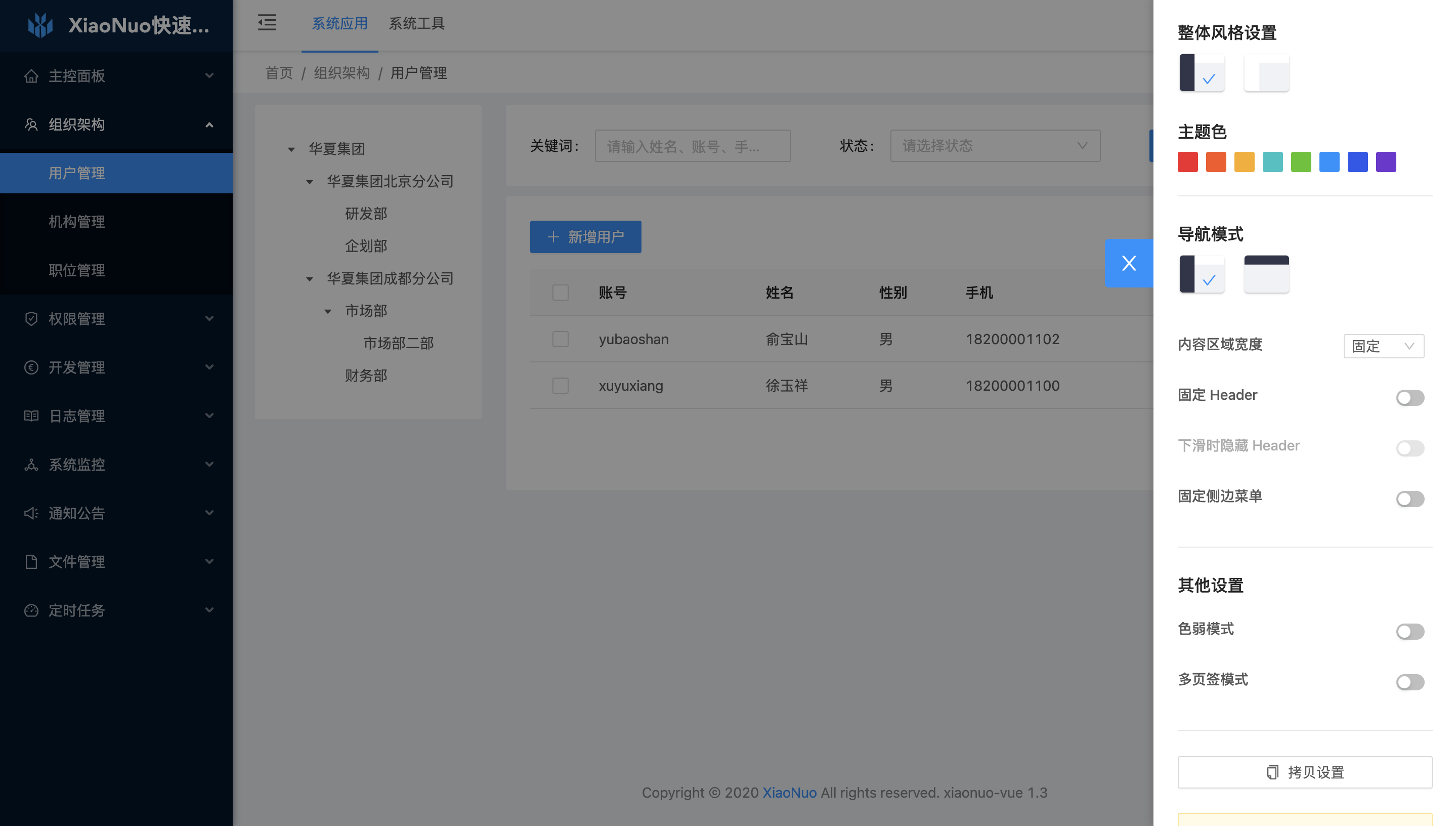This screenshot has height=826, width=1456.
Task: Expand 权限管理 sidebar menu
Action: pos(116,318)
